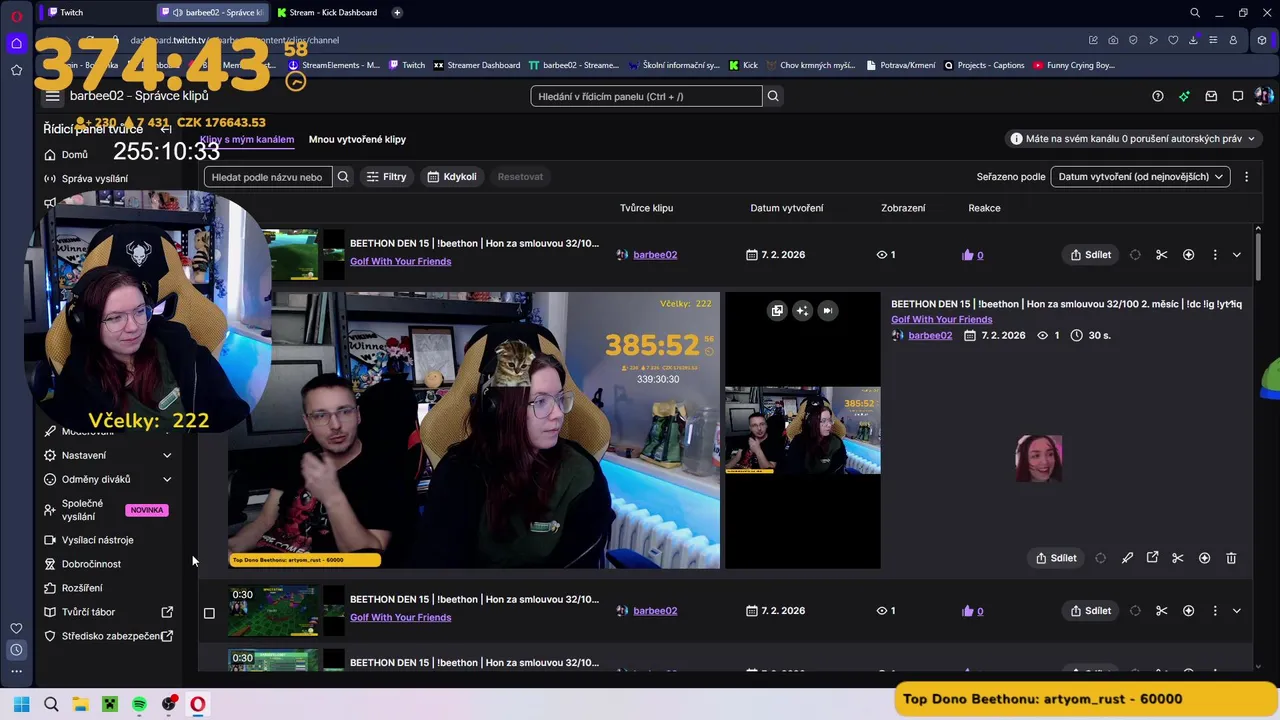Play the large expanded clip preview
1280x720 pixels.
click(x=474, y=430)
